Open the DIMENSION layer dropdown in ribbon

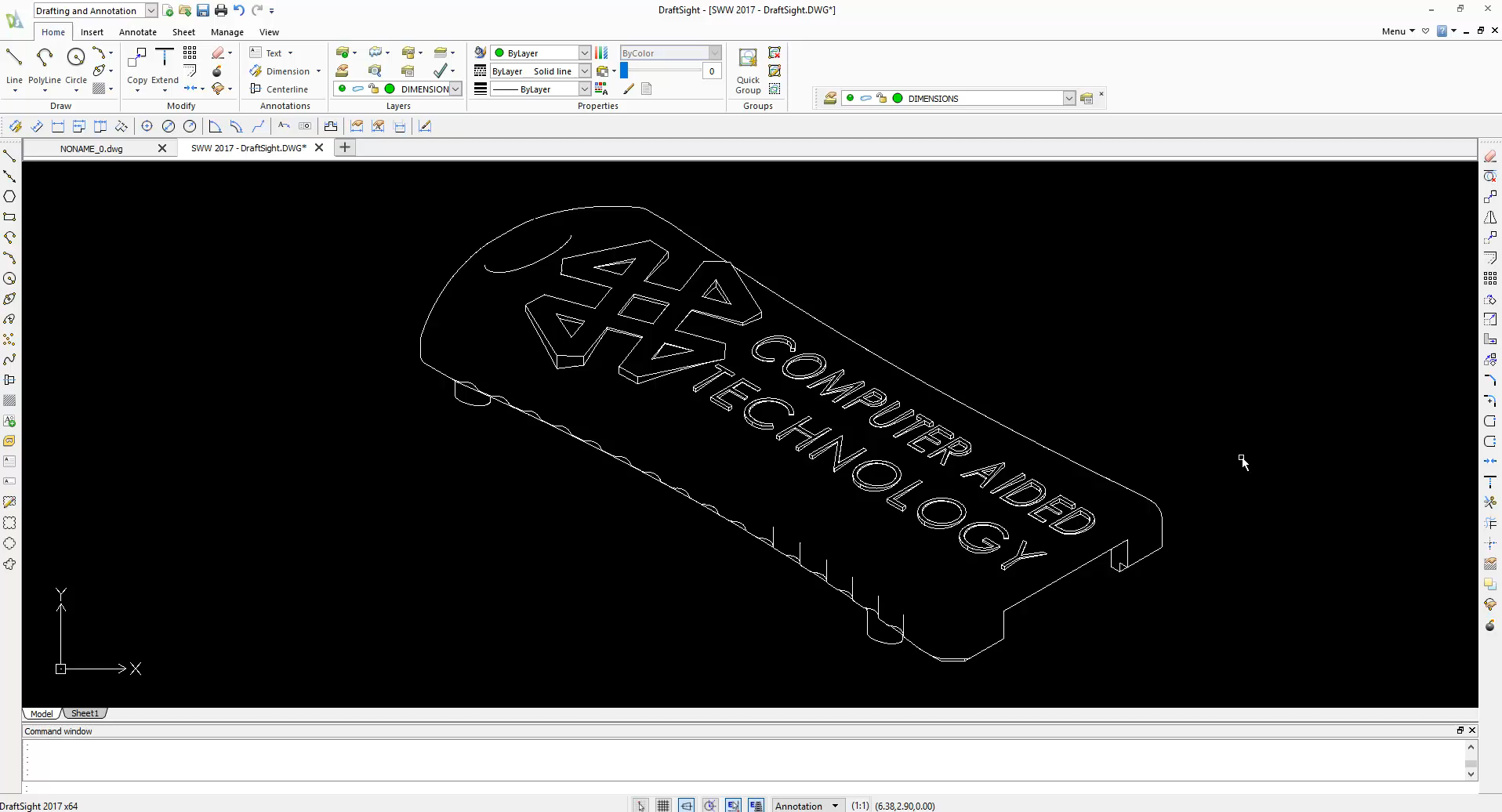pyautogui.click(x=455, y=89)
